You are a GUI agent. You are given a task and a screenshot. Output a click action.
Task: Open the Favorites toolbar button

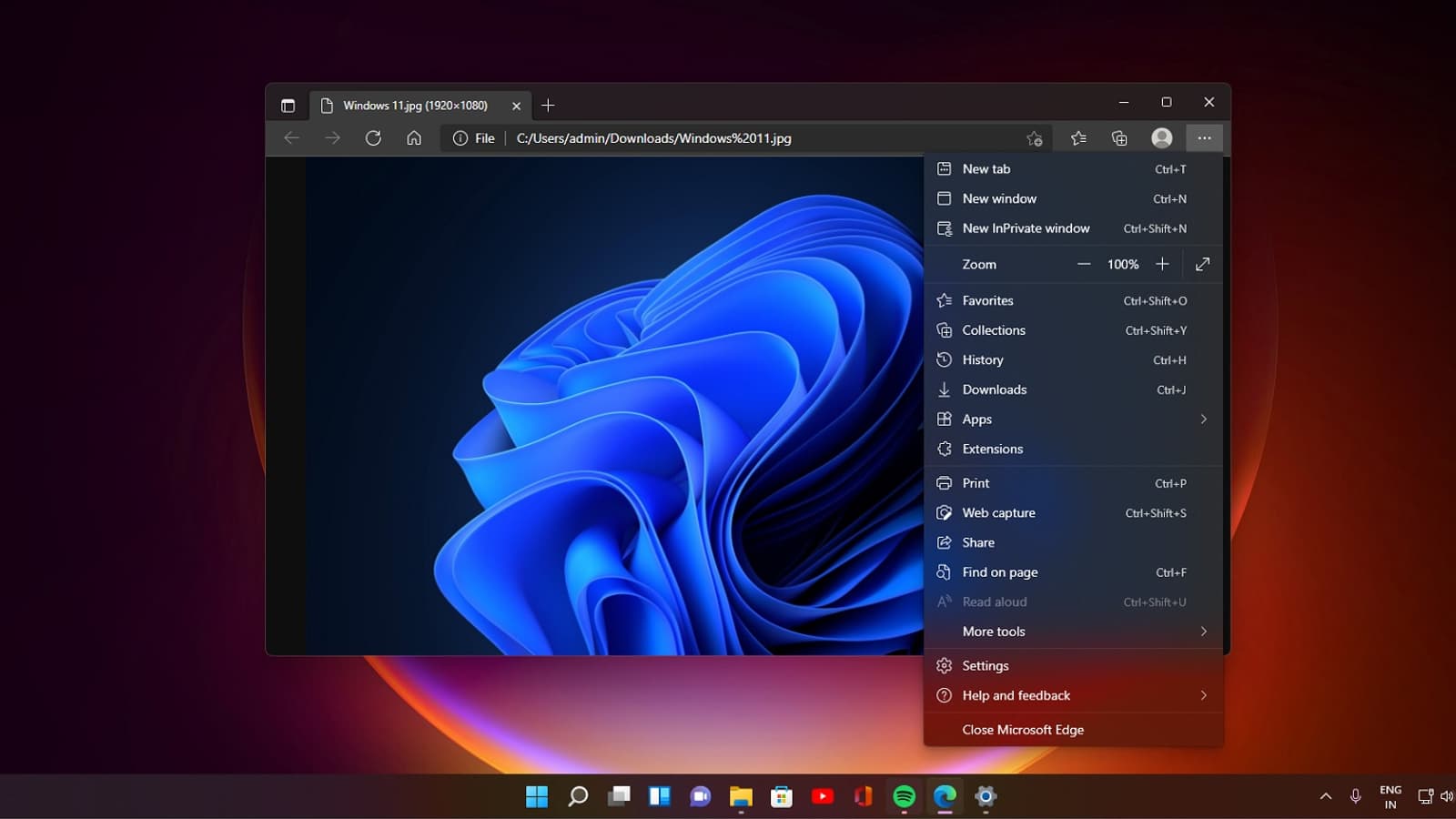1078,138
